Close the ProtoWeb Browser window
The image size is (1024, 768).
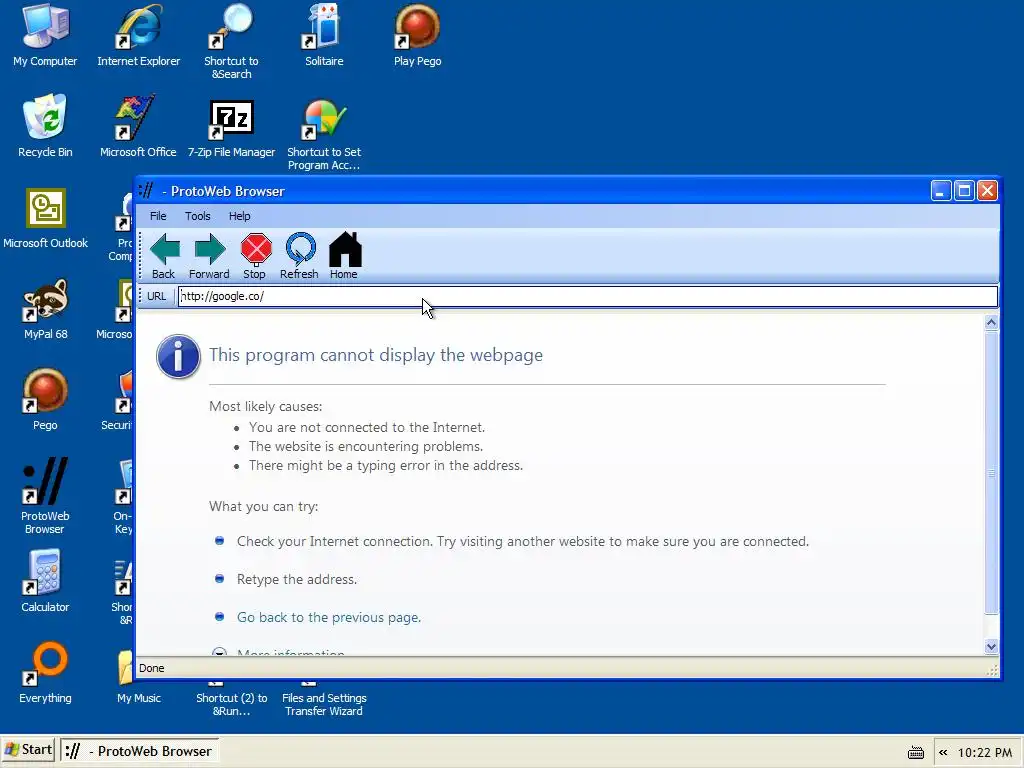tap(987, 191)
